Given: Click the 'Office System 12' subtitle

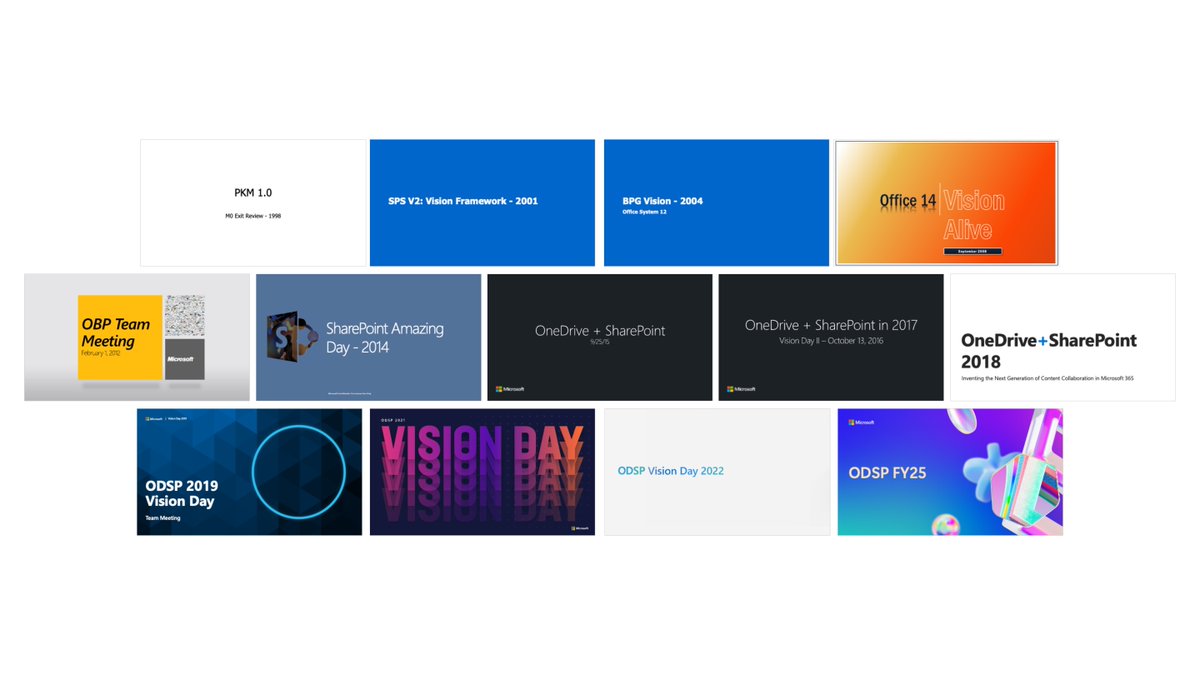Looking at the screenshot, I should 643,212.
